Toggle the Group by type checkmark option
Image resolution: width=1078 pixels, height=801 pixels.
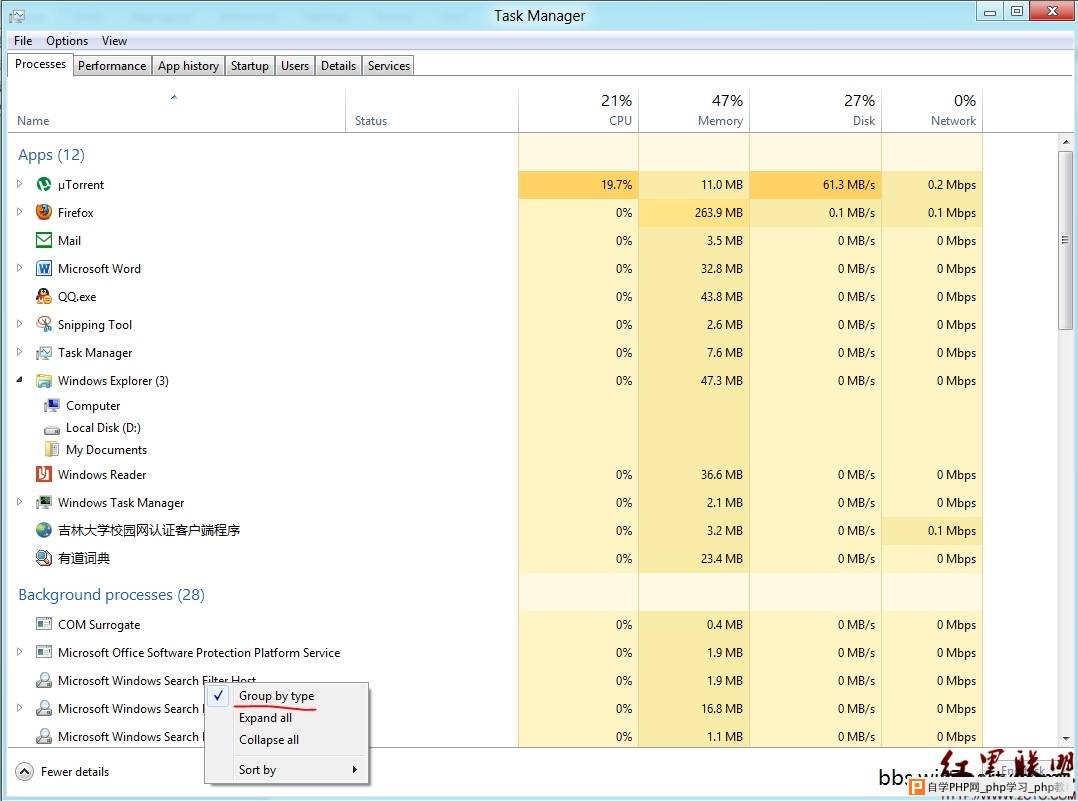tap(276, 696)
